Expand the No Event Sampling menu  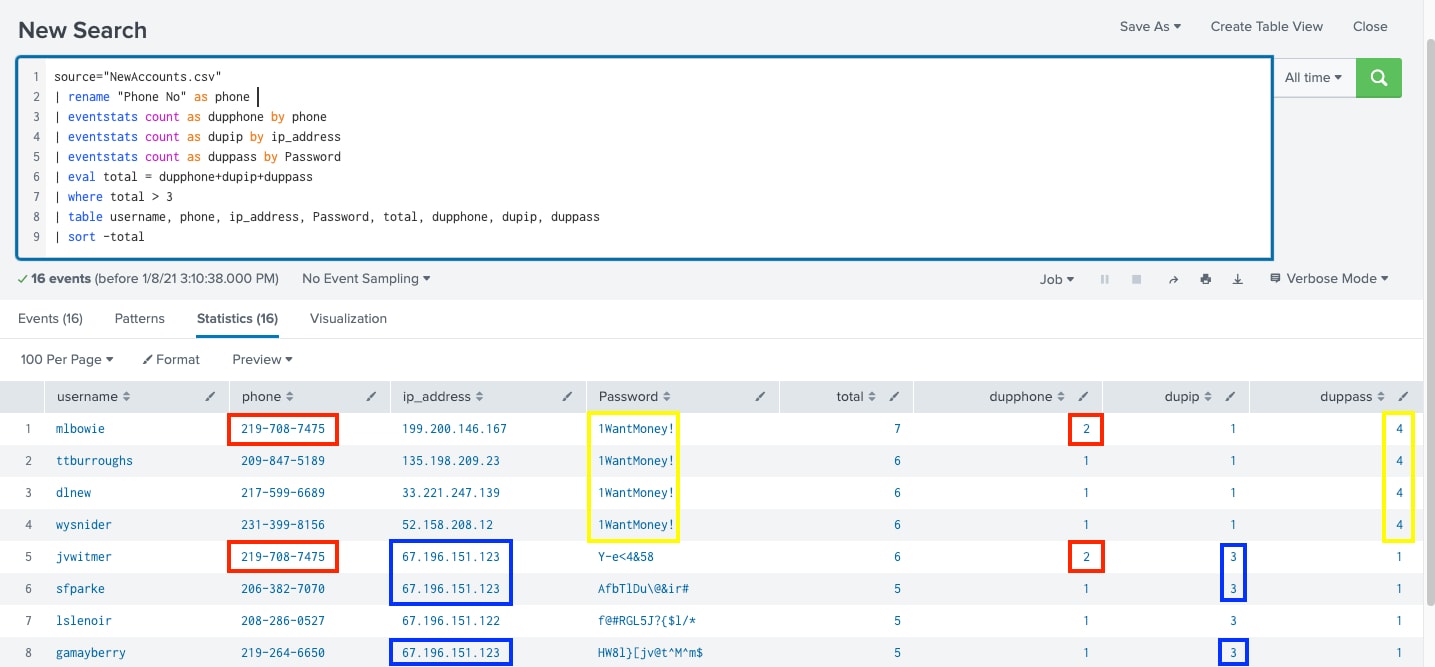coord(366,279)
